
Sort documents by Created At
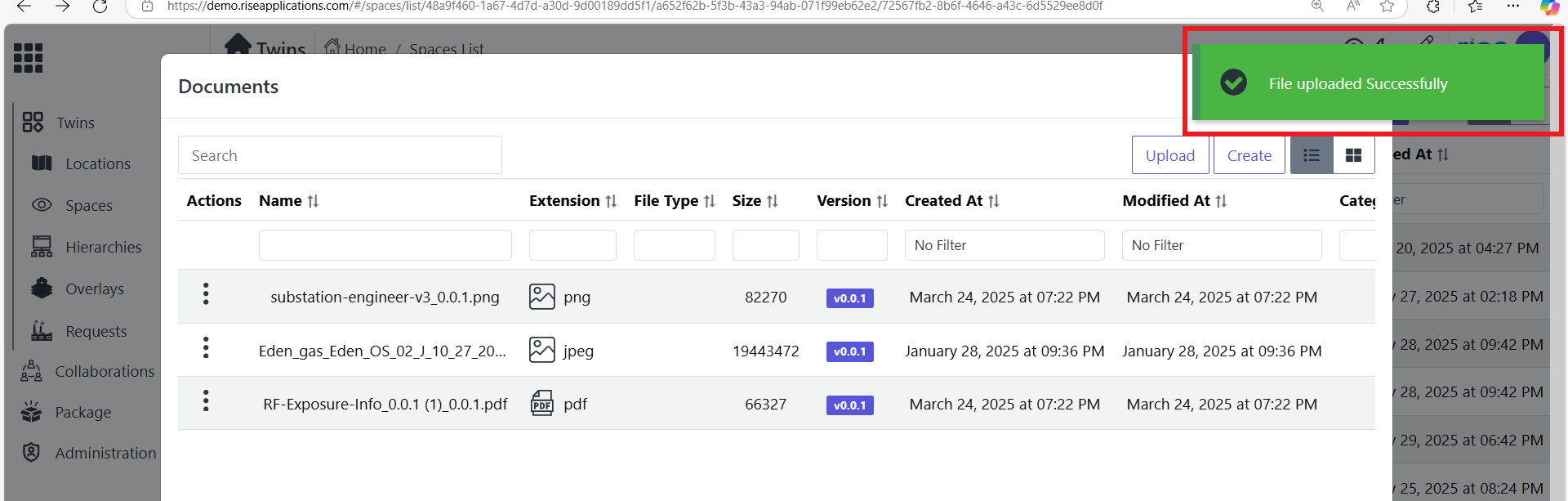coord(993,201)
